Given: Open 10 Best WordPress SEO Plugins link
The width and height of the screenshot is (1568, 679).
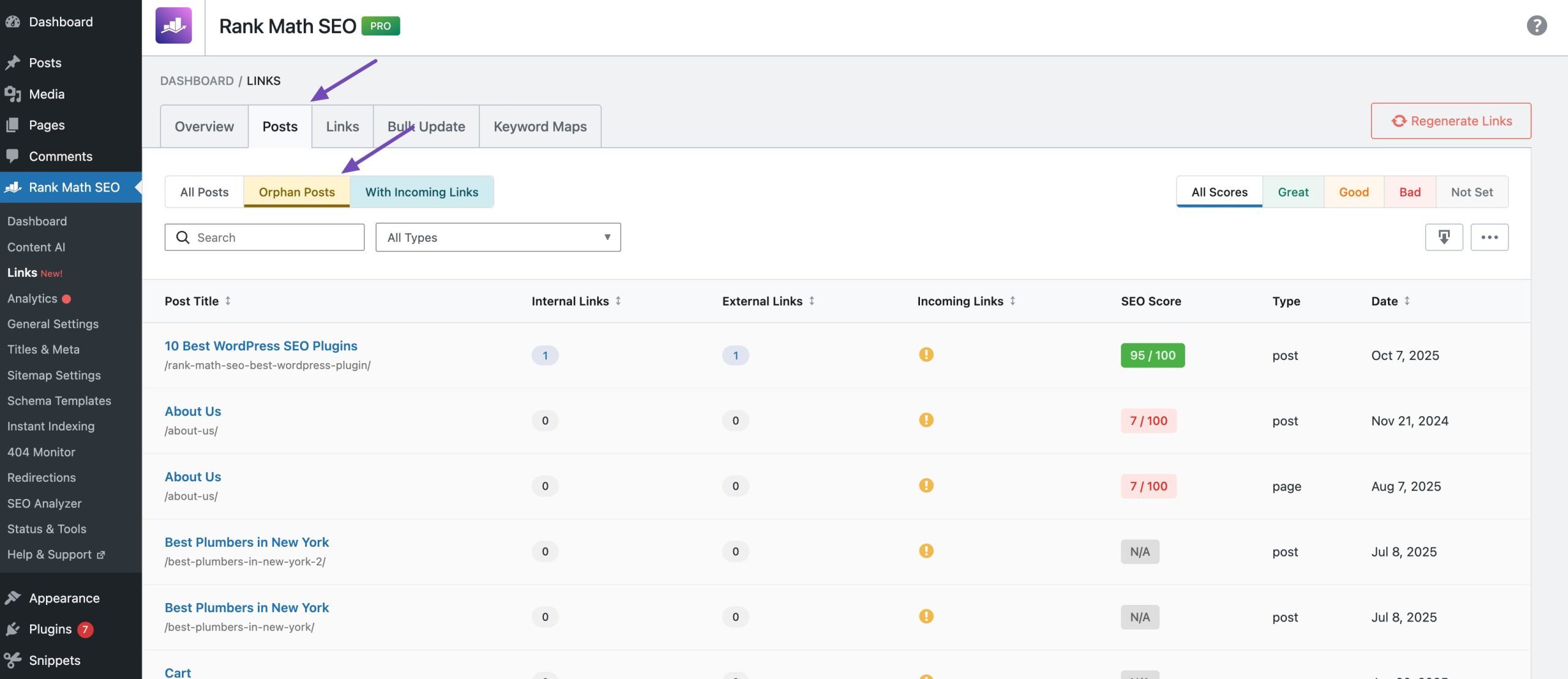Looking at the screenshot, I should [260, 346].
